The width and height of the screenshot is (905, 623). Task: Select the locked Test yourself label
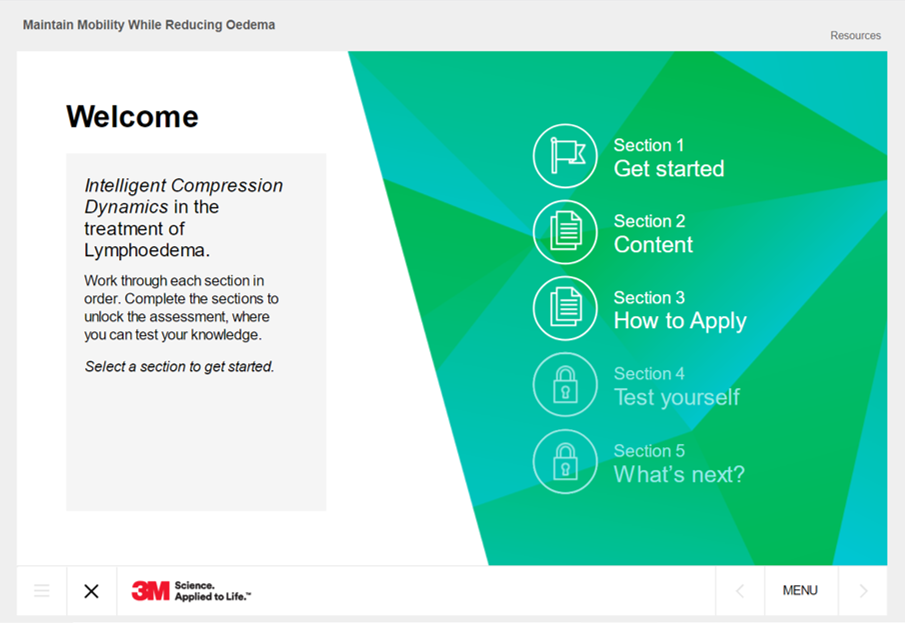(676, 397)
